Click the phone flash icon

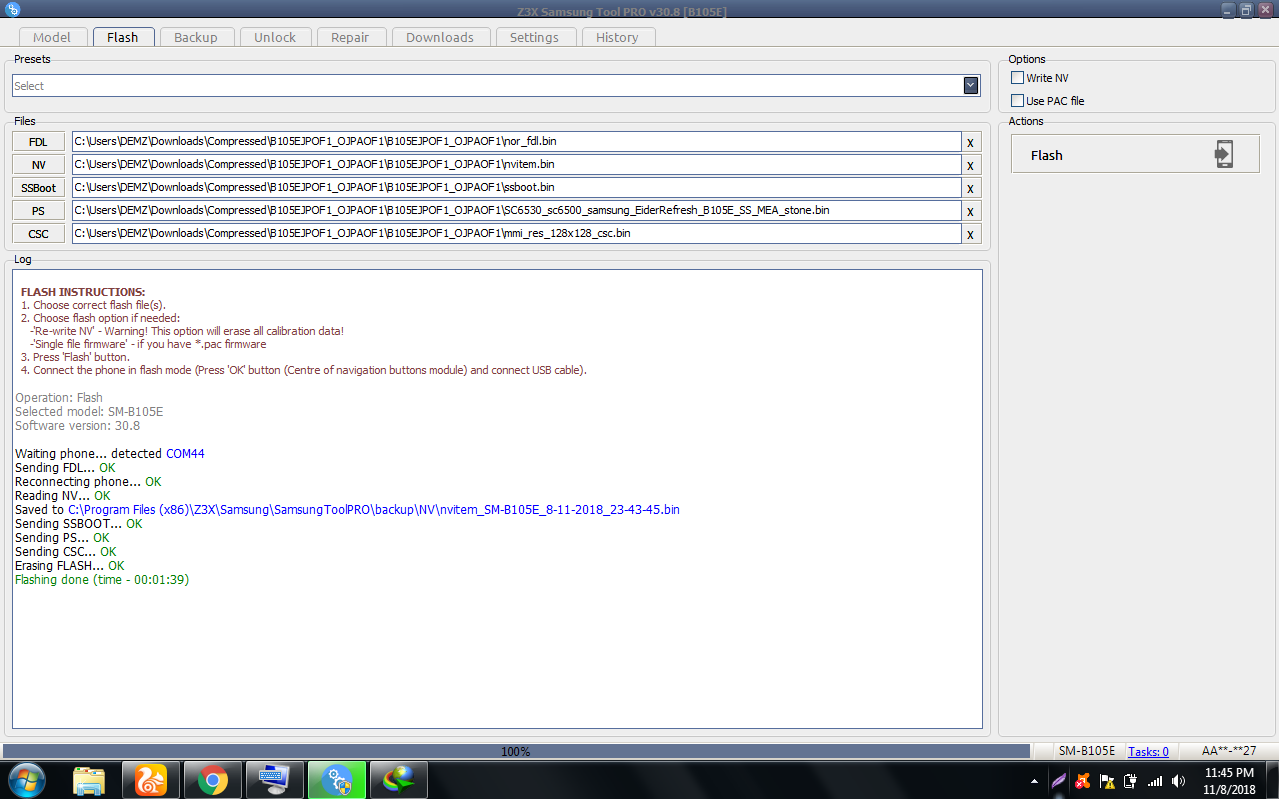1224,154
